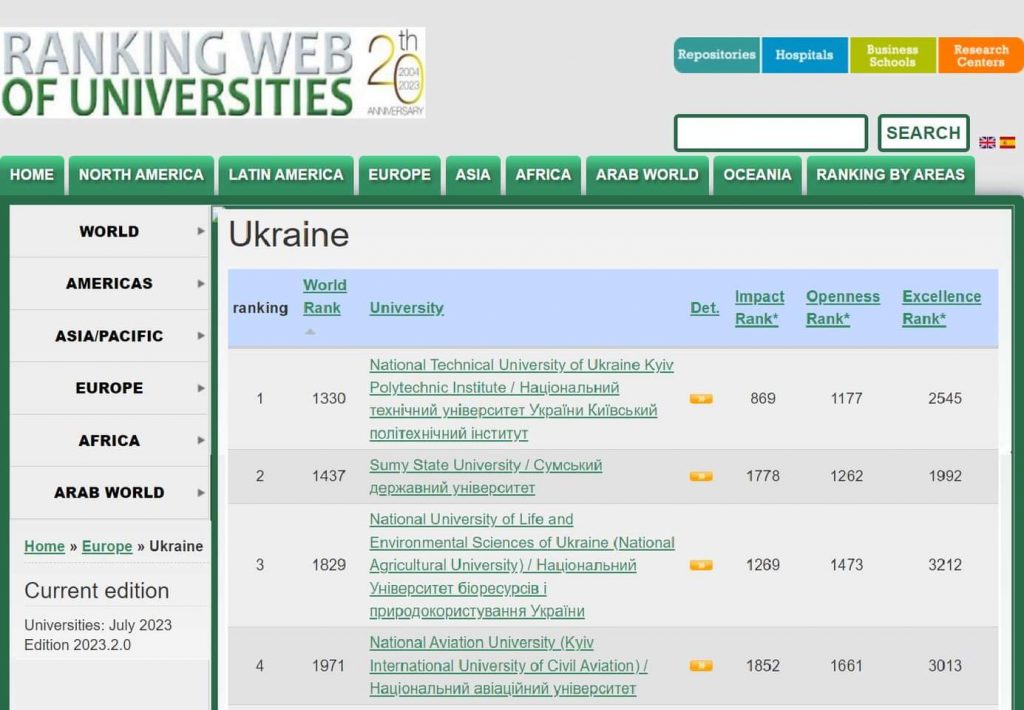The height and width of the screenshot is (710, 1024).
Task: Click the sort arrow under World Rank
Action: [x=310, y=332]
